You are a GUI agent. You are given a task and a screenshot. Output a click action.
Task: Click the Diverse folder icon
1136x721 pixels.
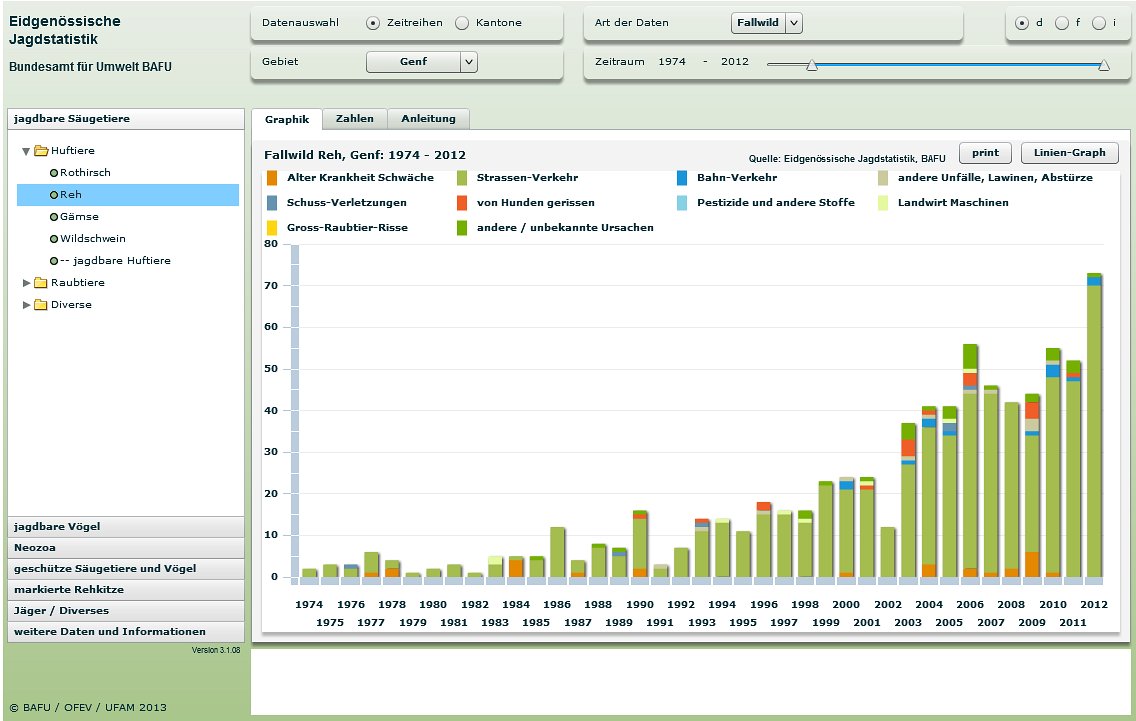pos(41,305)
